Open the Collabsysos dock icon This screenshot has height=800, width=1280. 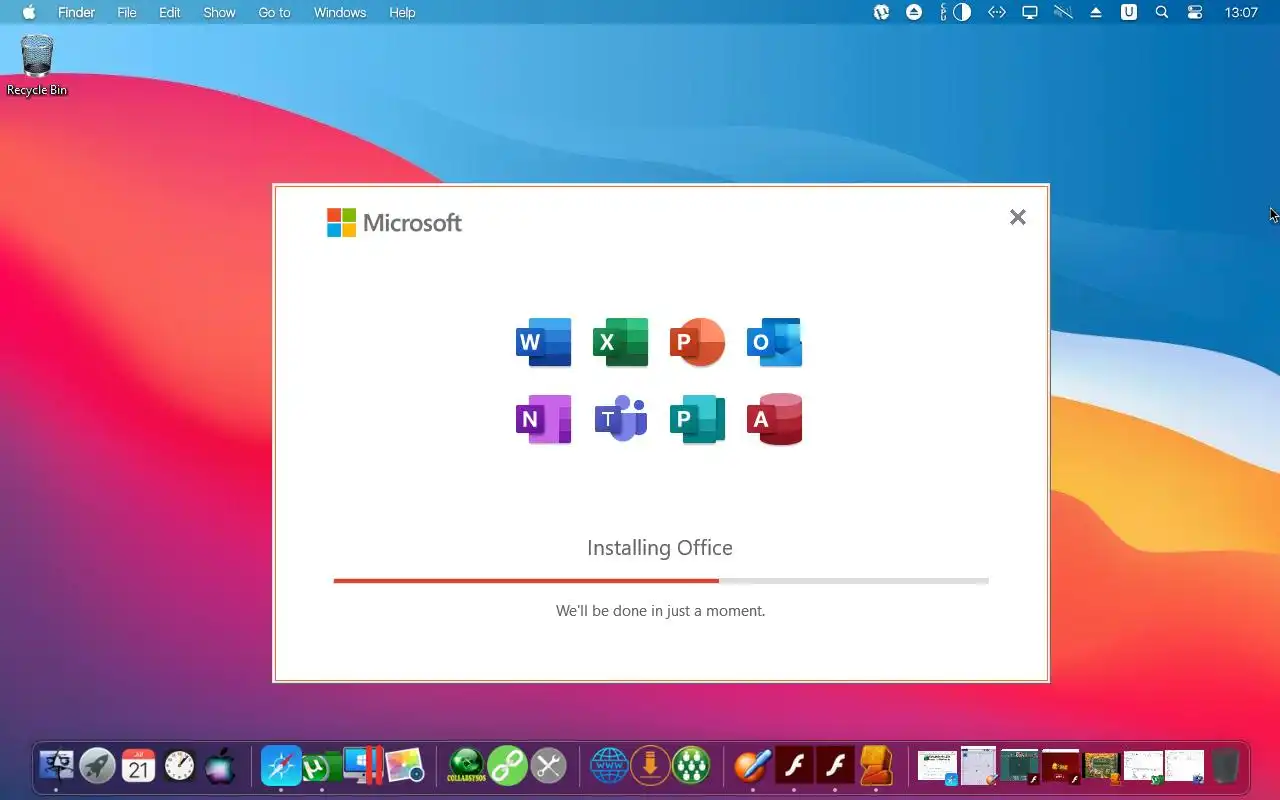point(466,766)
